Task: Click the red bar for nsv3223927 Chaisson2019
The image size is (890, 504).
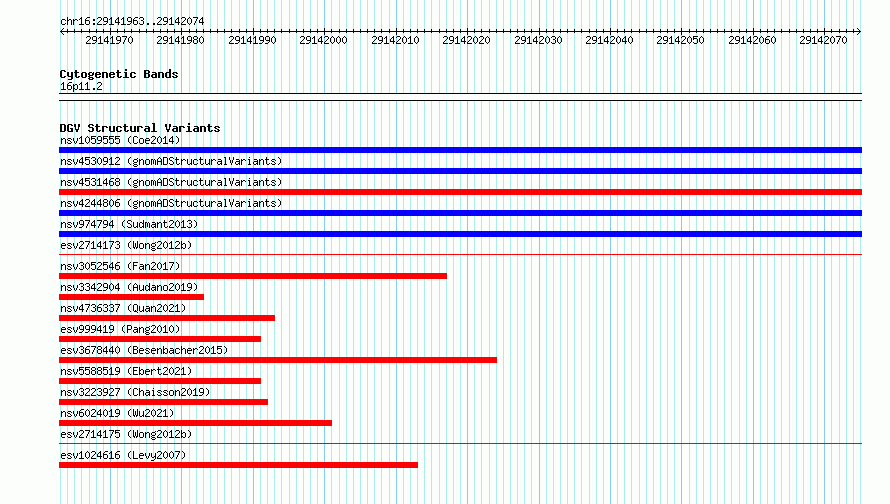Action: click(x=163, y=402)
